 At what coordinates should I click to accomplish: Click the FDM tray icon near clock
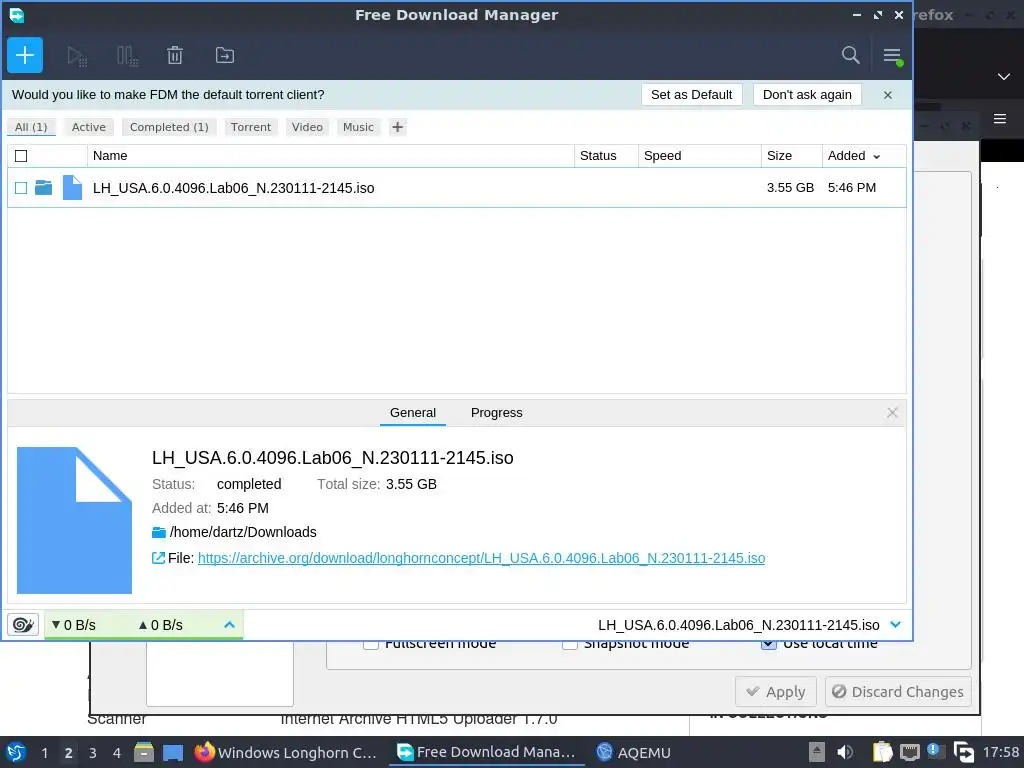[964, 752]
